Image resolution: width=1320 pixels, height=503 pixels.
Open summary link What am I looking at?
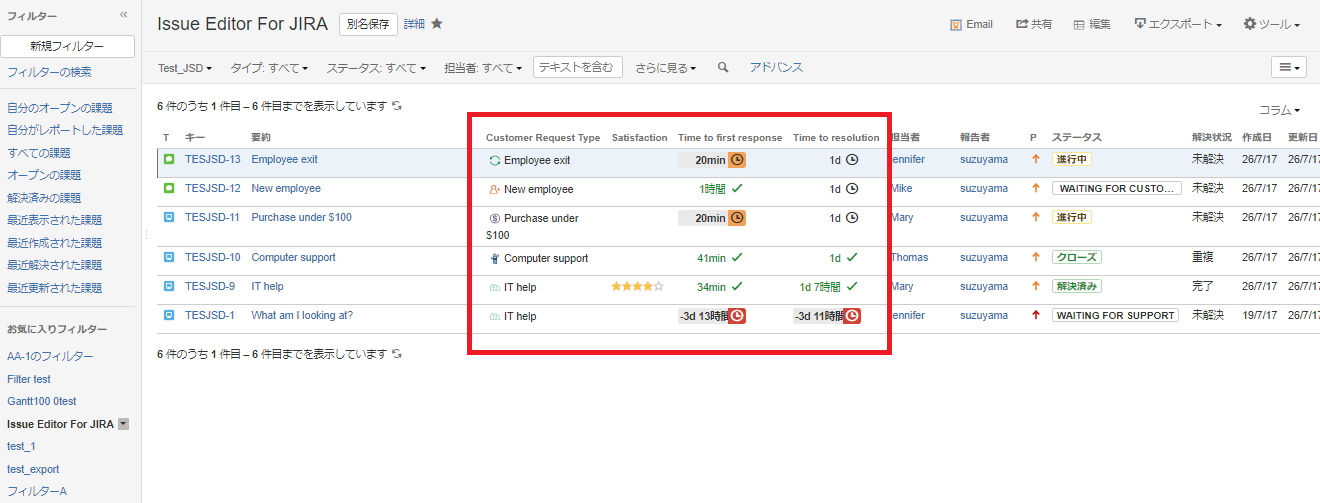tap(302, 315)
